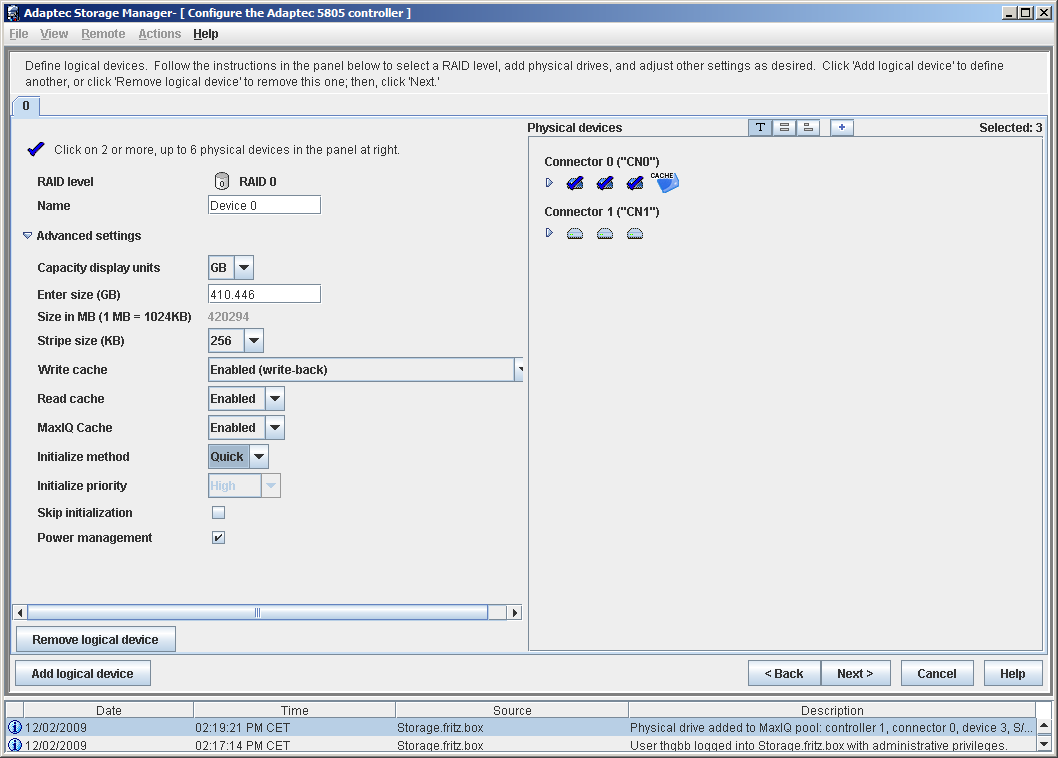Image resolution: width=1058 pixels, height=758 pixels.
Task: Open Initialize method dropdown
Action: pyautogui.click(x=259, y=457)
